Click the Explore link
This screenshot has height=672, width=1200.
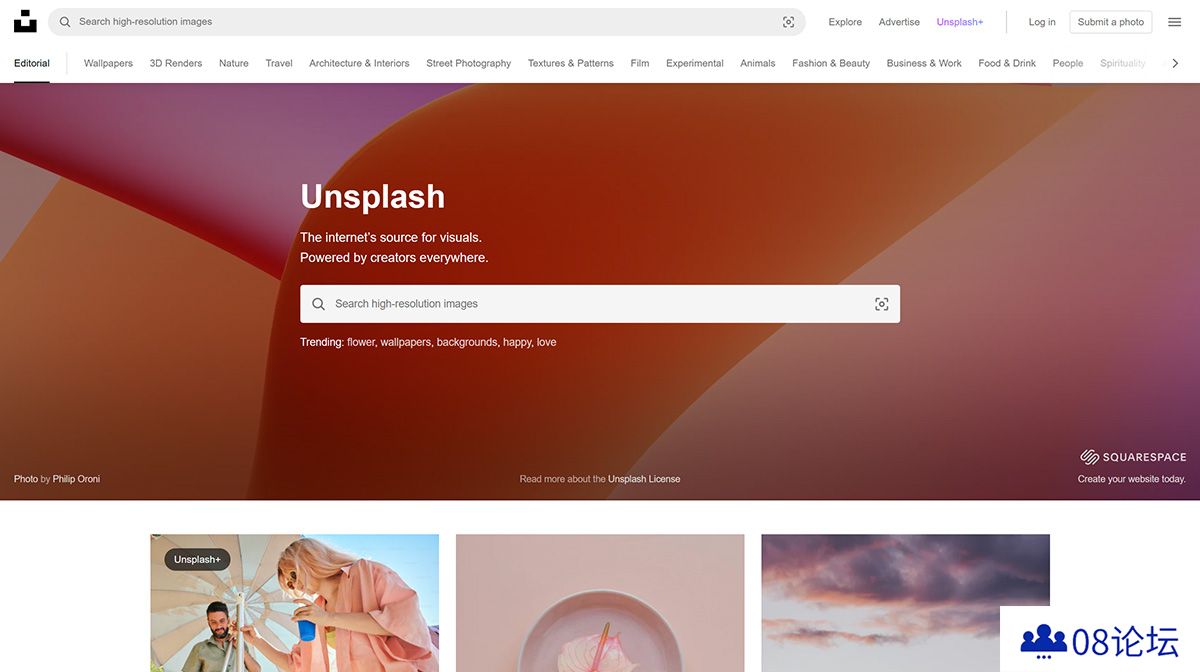pyautogui.click(x=845, y=22)
